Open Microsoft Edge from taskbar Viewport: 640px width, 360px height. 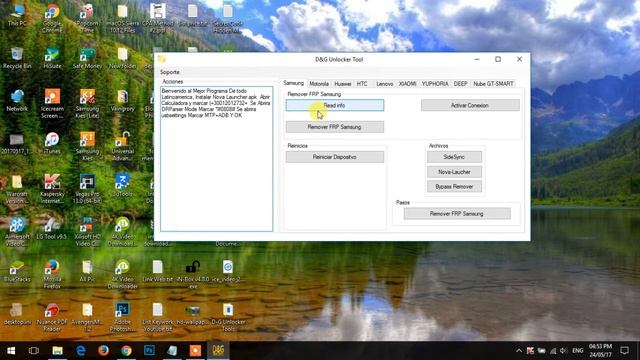tap(80, 350)
